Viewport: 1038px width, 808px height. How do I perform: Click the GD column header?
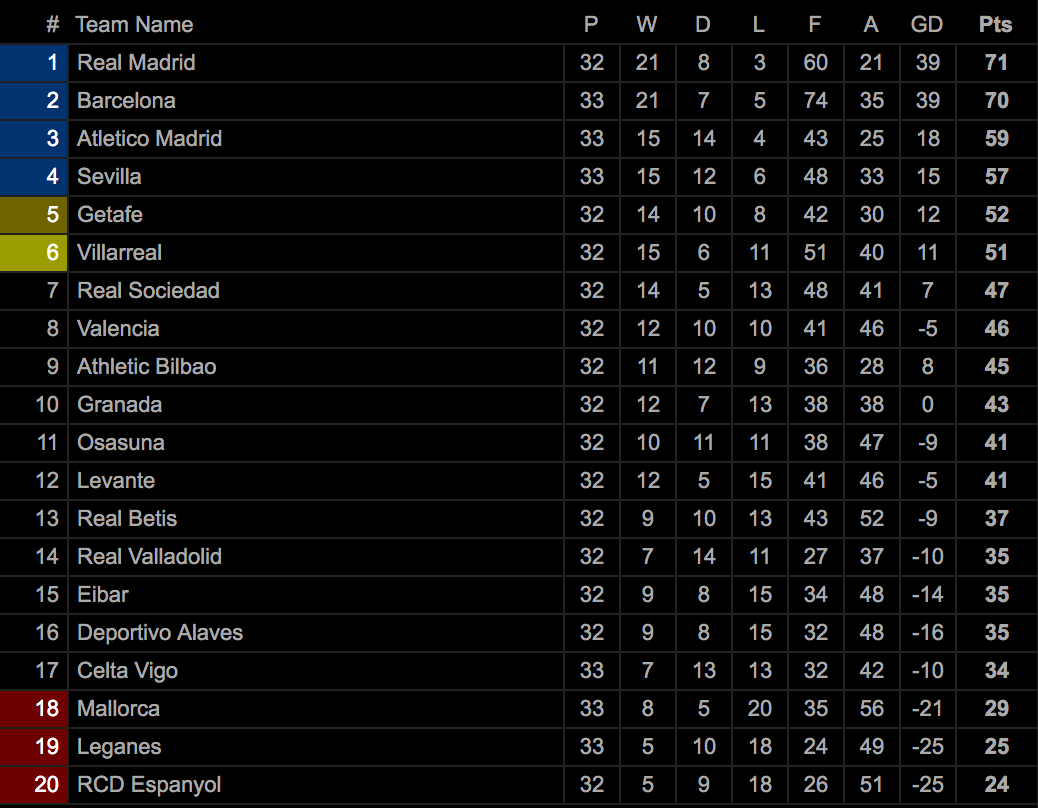(x=927, y=25)
